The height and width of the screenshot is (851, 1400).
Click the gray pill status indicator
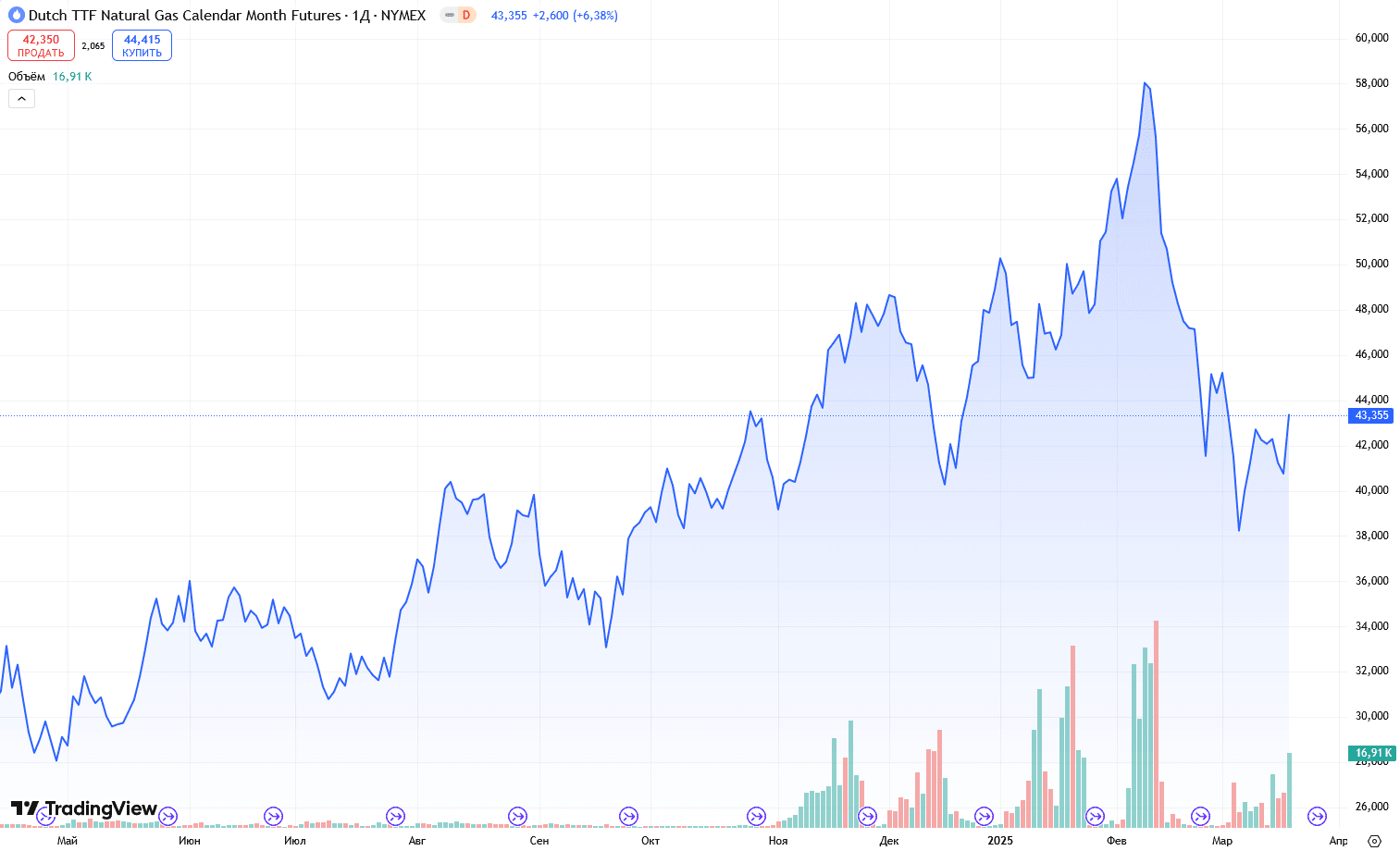[449, 15]
